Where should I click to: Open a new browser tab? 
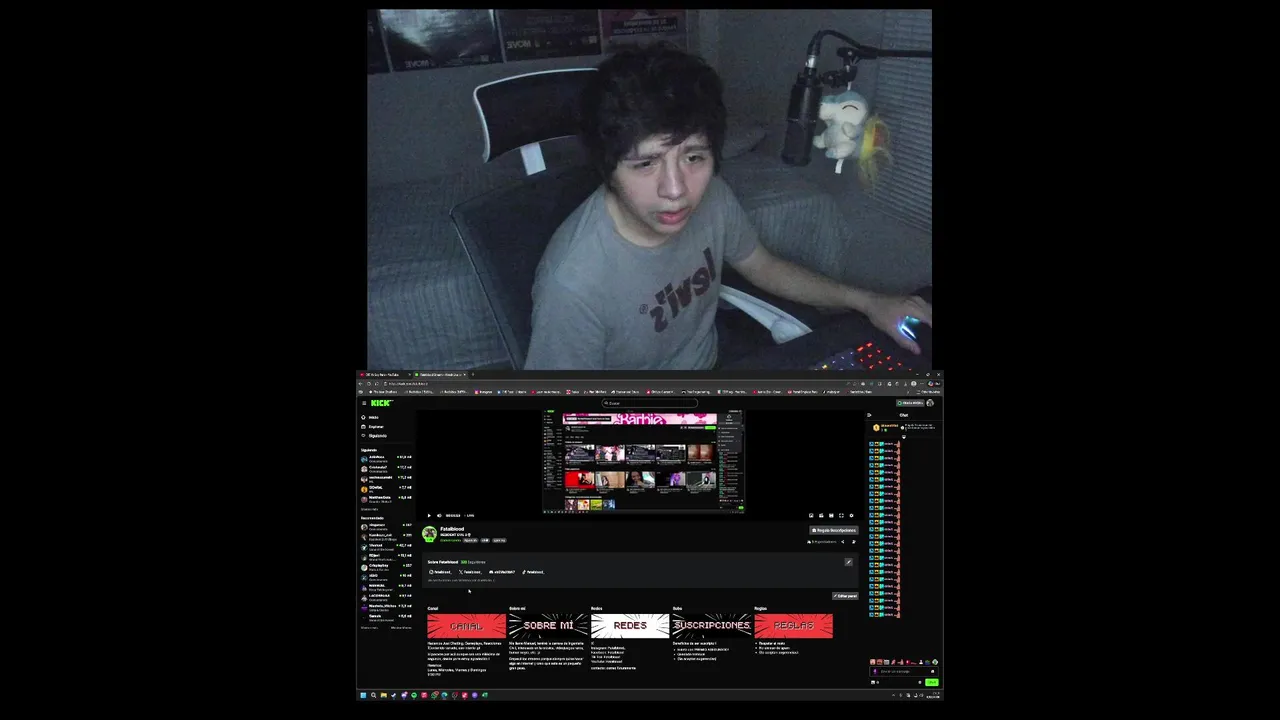point(473,374)
